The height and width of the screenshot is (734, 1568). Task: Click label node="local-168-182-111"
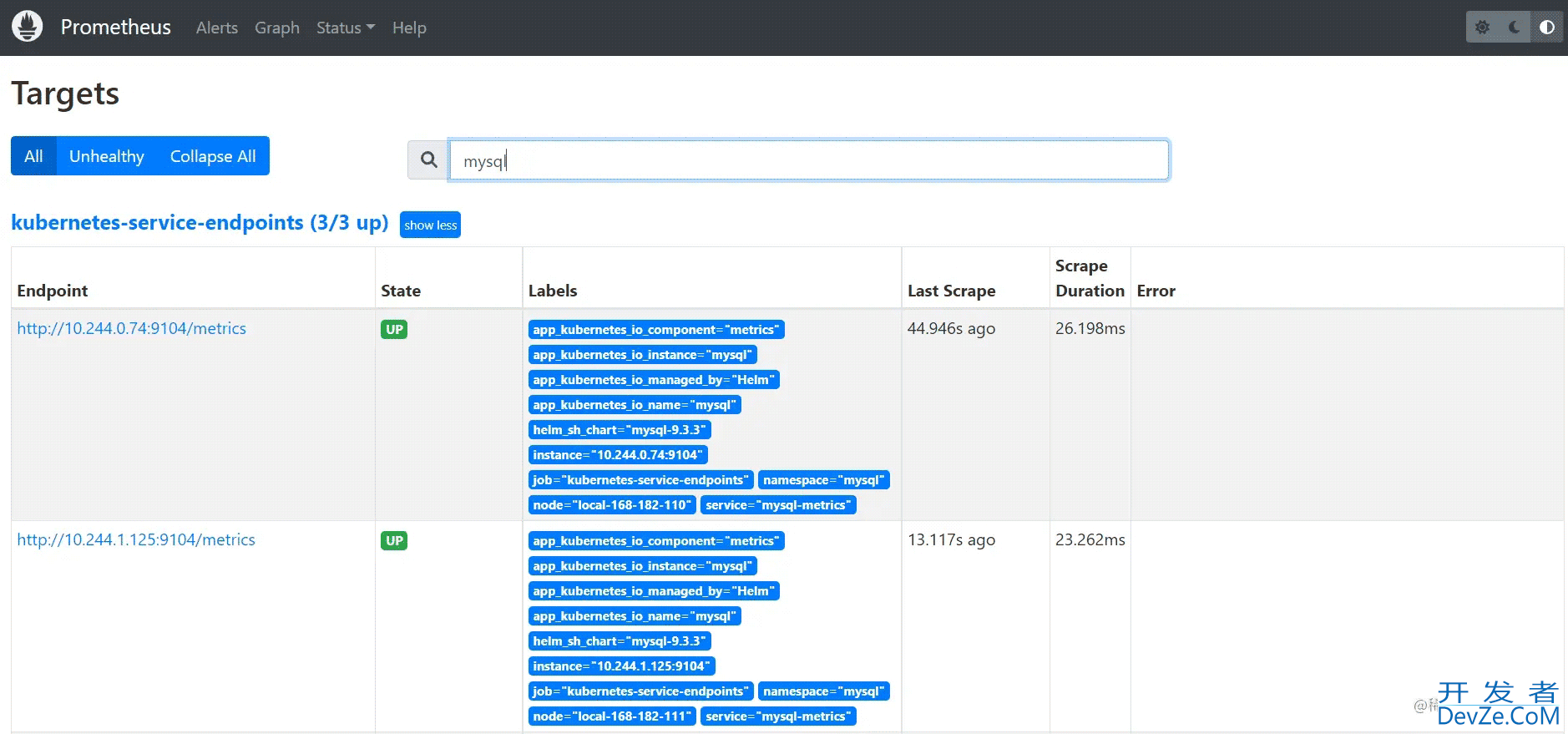(x=612, y=716)
